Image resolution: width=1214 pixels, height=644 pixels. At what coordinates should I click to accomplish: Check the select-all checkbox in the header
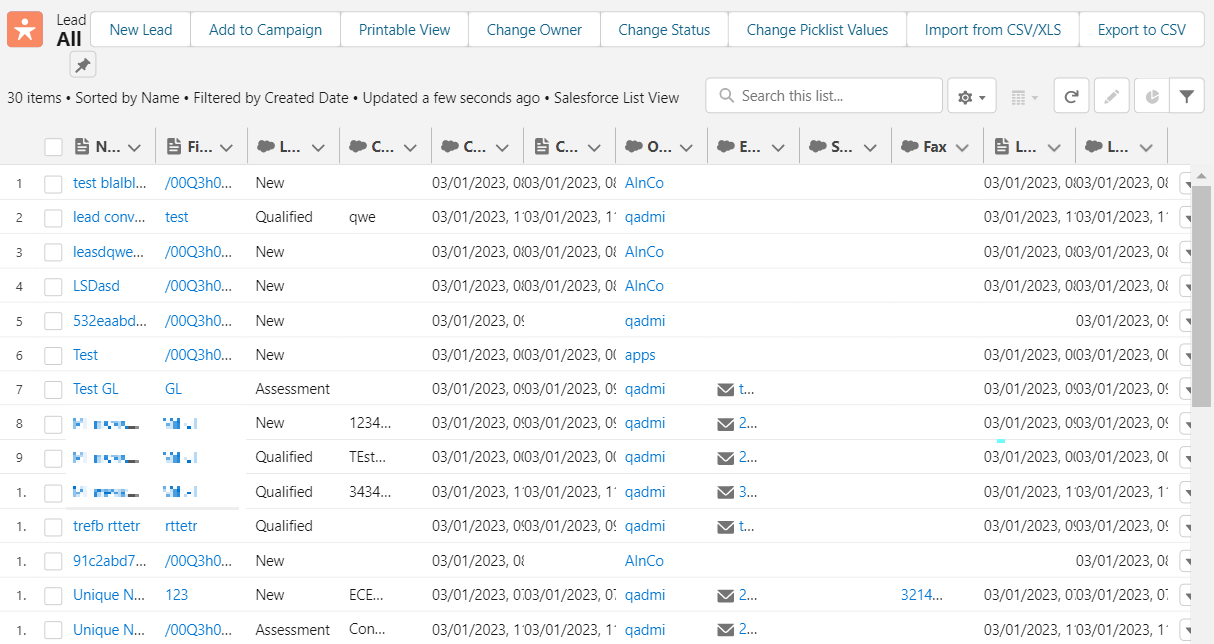click(x=53, y=146)
